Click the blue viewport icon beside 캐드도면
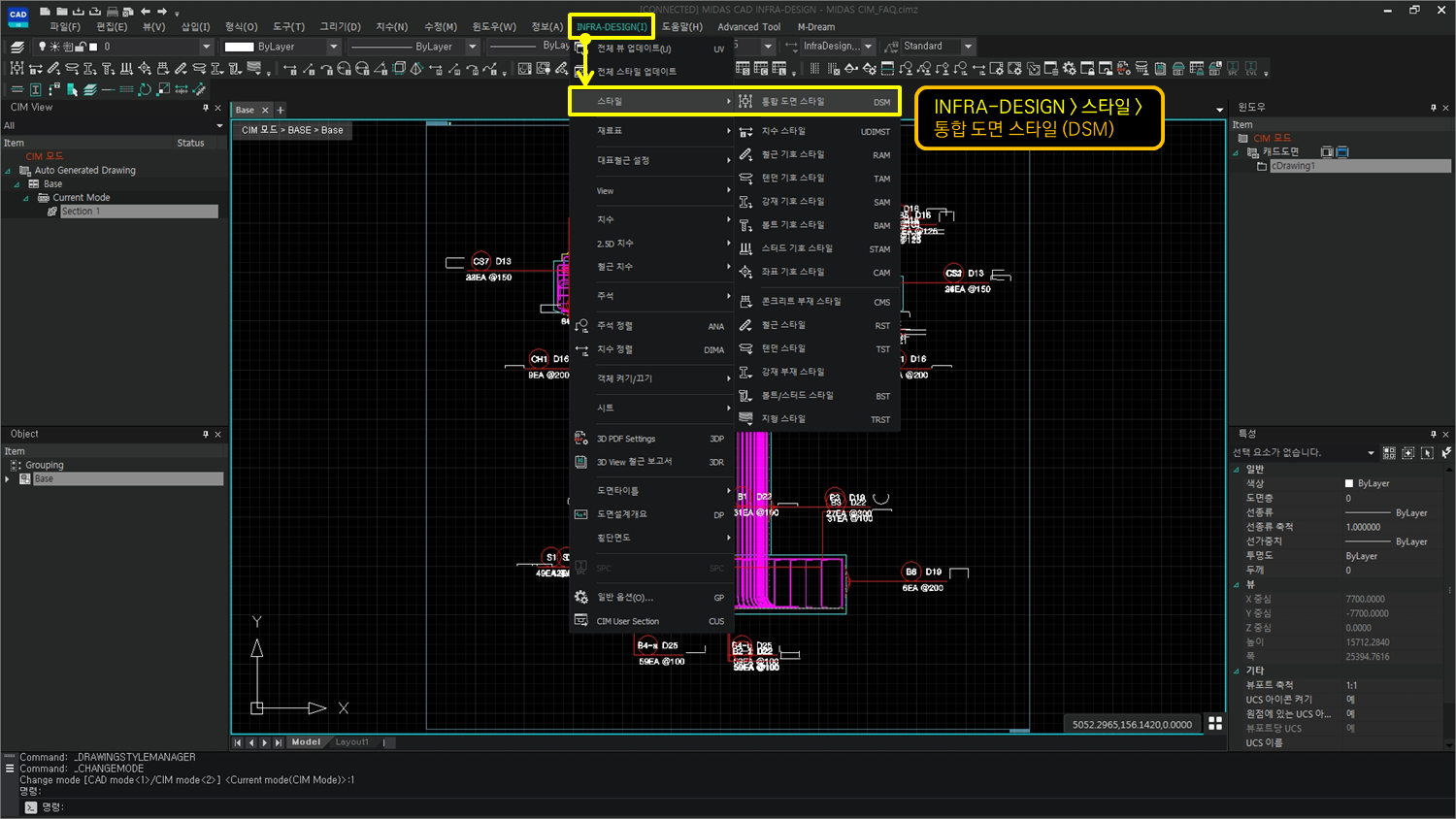The width and height of the screenshot is (1456, 819). (x=1342, y=151)
